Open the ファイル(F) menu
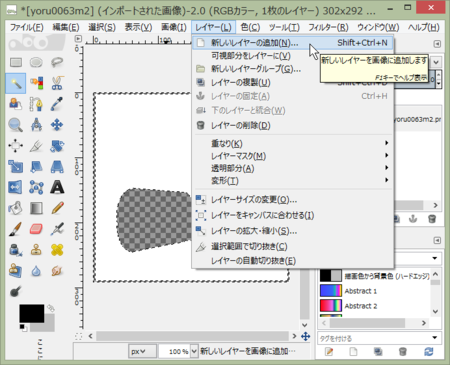Viewport: 450px width, 365px height. pyautogui.click(x=27, y=27)
